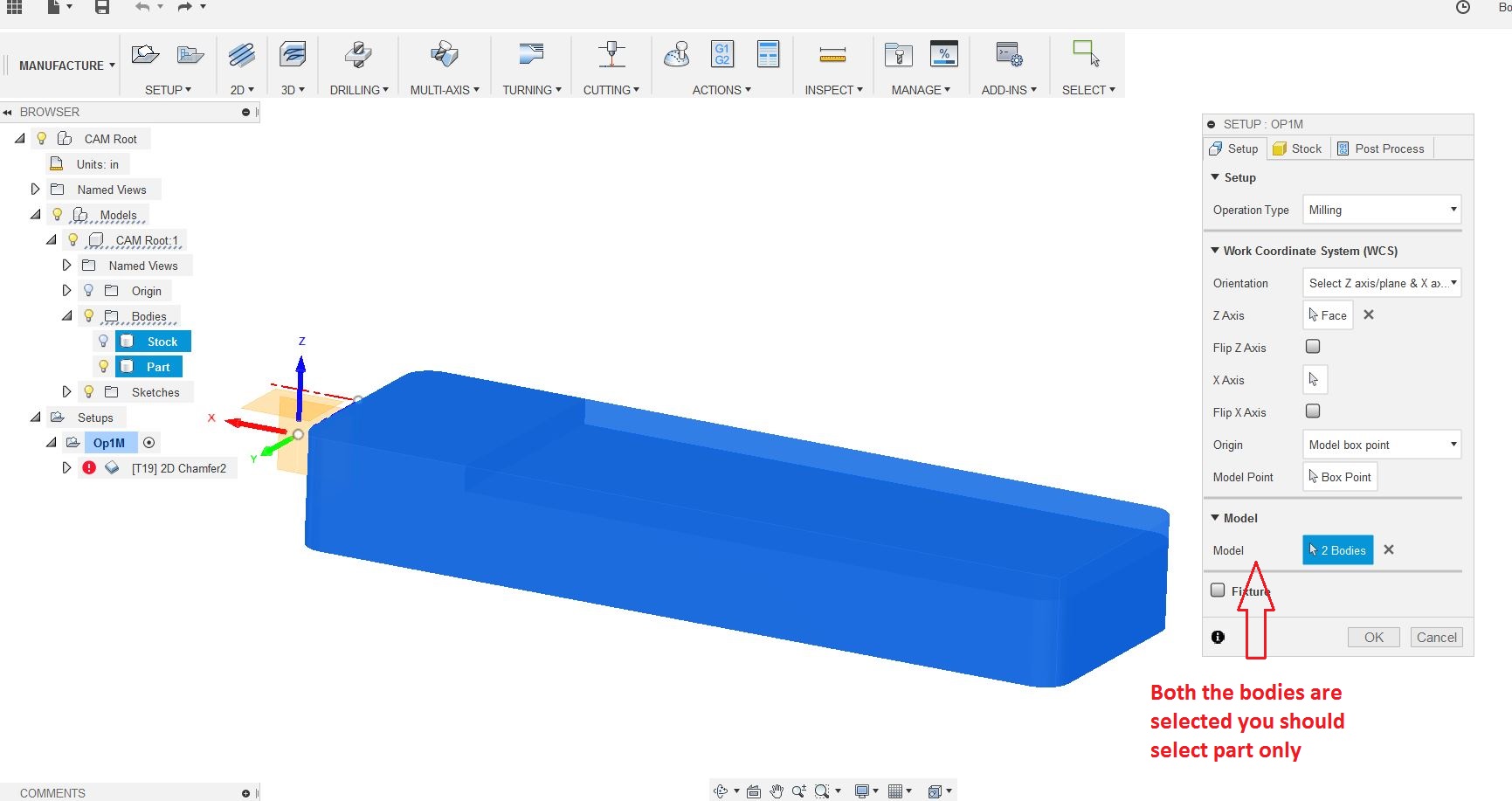
Task: Click the blue 2 Bodies selection chip
Action: click(1336, 549)
